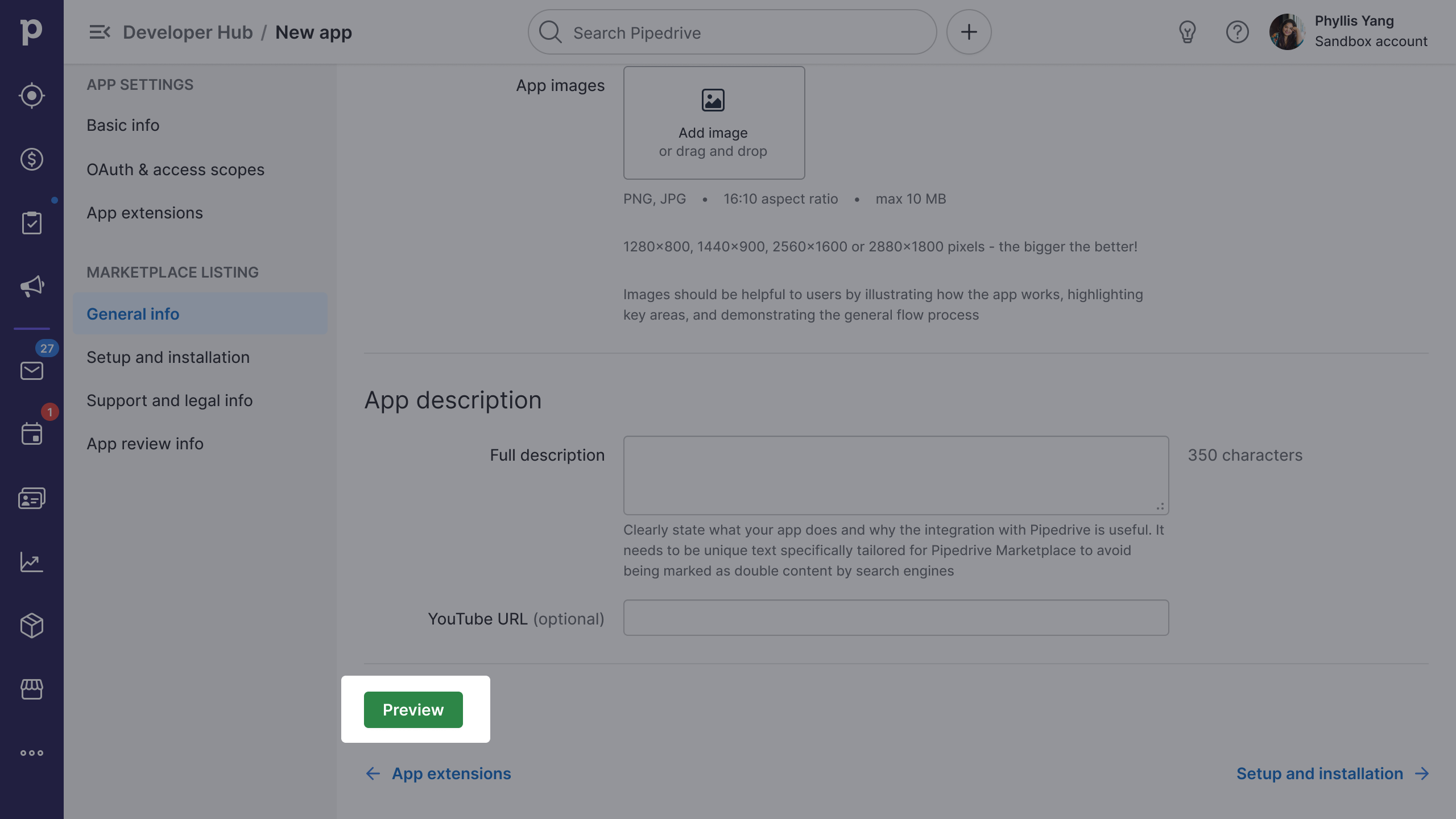Click the Add image upload box
The width and height of the screenshot is (1456, 819).
pyautogui.click(x=714, y=123)
